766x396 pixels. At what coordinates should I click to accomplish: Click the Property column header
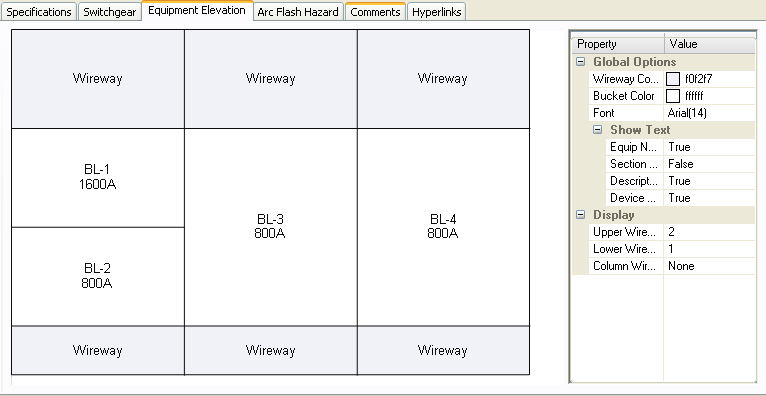click(x=618, y=44)
